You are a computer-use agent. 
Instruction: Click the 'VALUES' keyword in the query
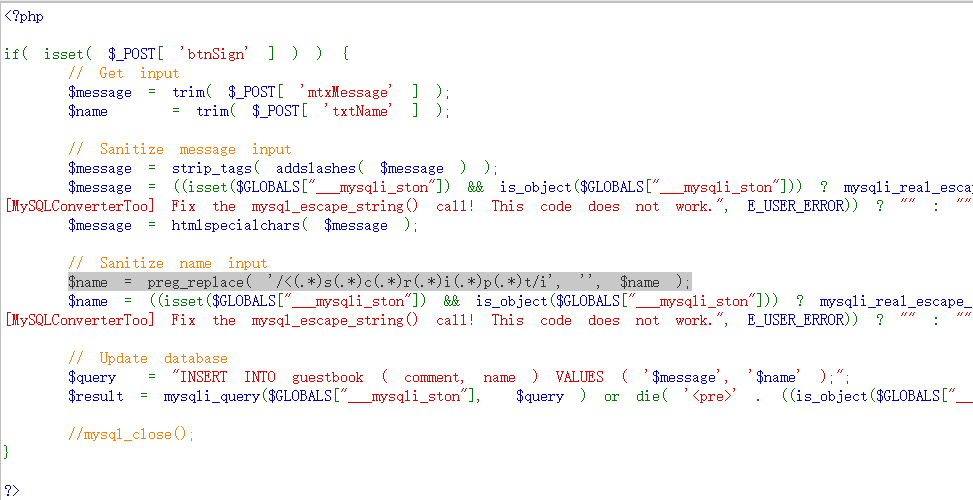pos(579,377)
